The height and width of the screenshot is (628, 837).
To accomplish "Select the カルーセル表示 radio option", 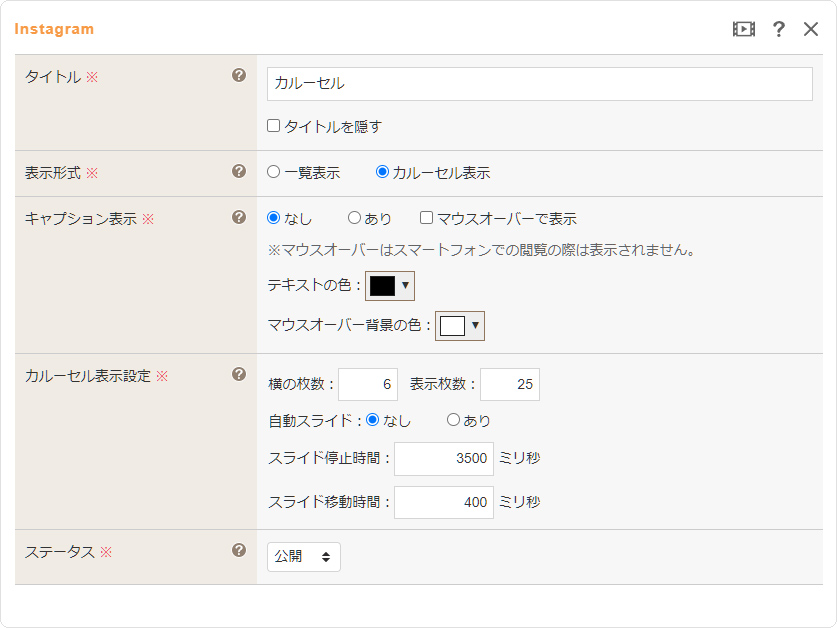I will pos(382,172).
